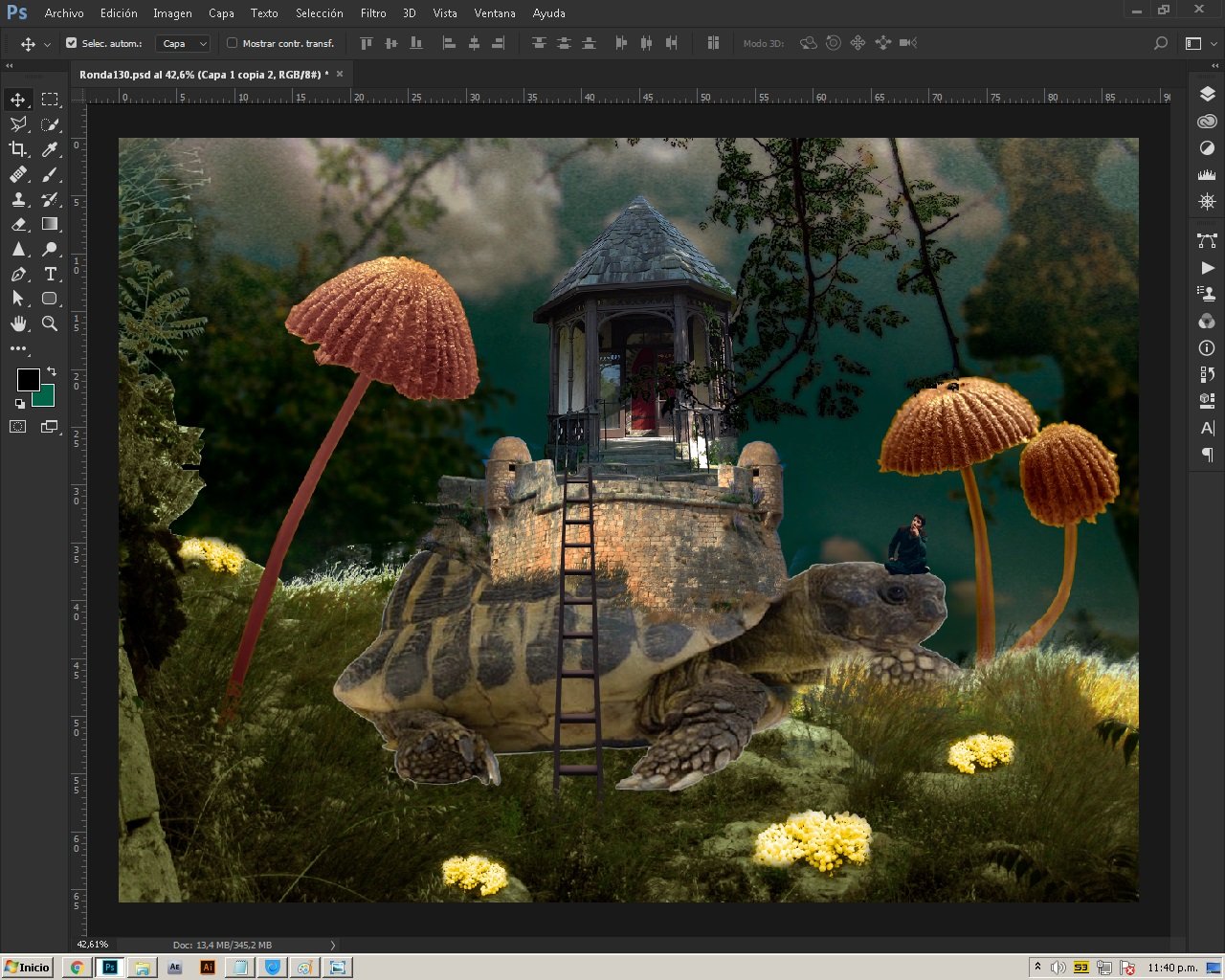Reset default foreground and background colors
Image resolution: width=1225 pixels, height=980 pixels.
pos(20,404)
